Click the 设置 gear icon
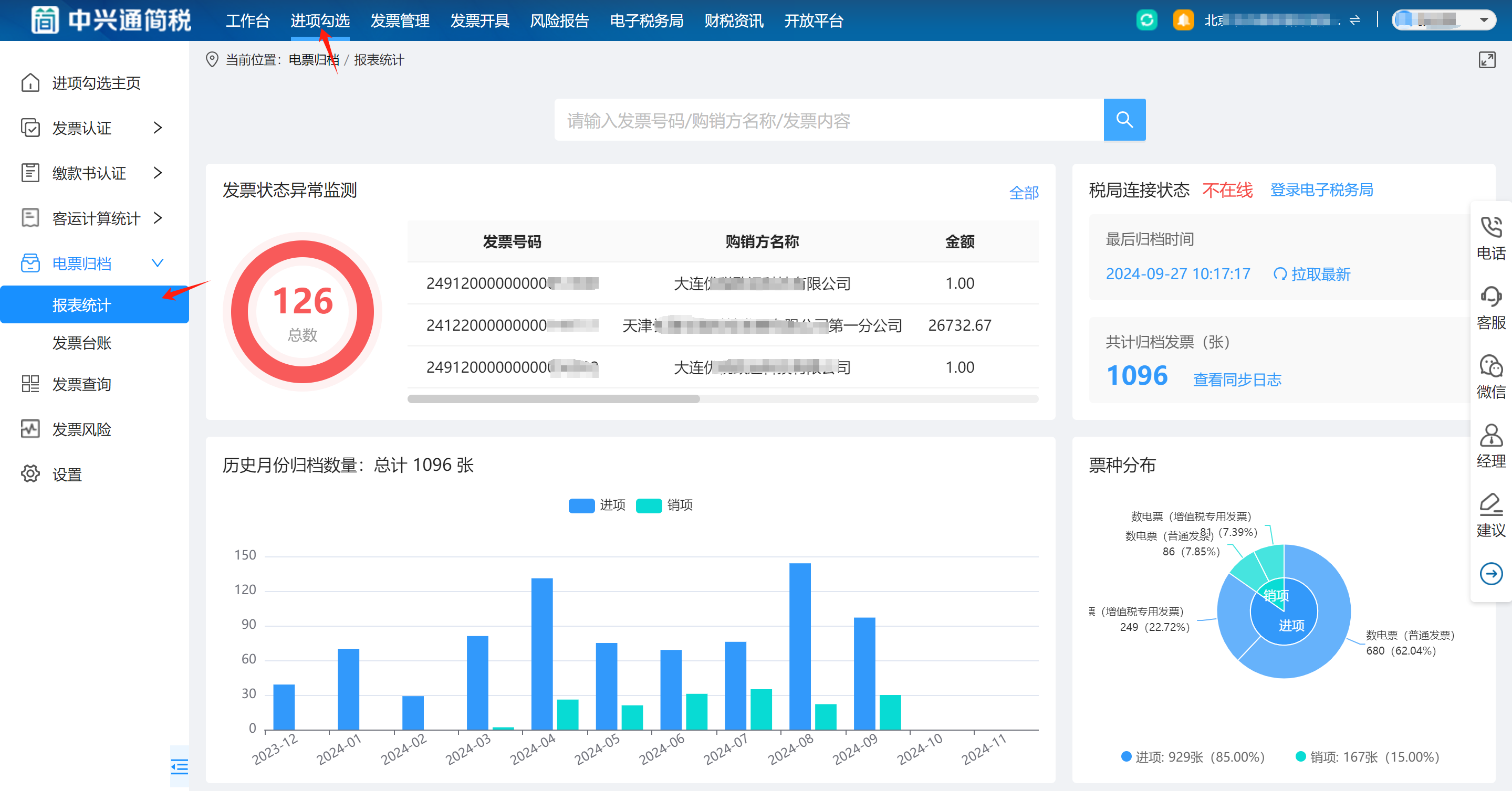The width and height of the screenshot is (1512, 791). pos(30,474)
